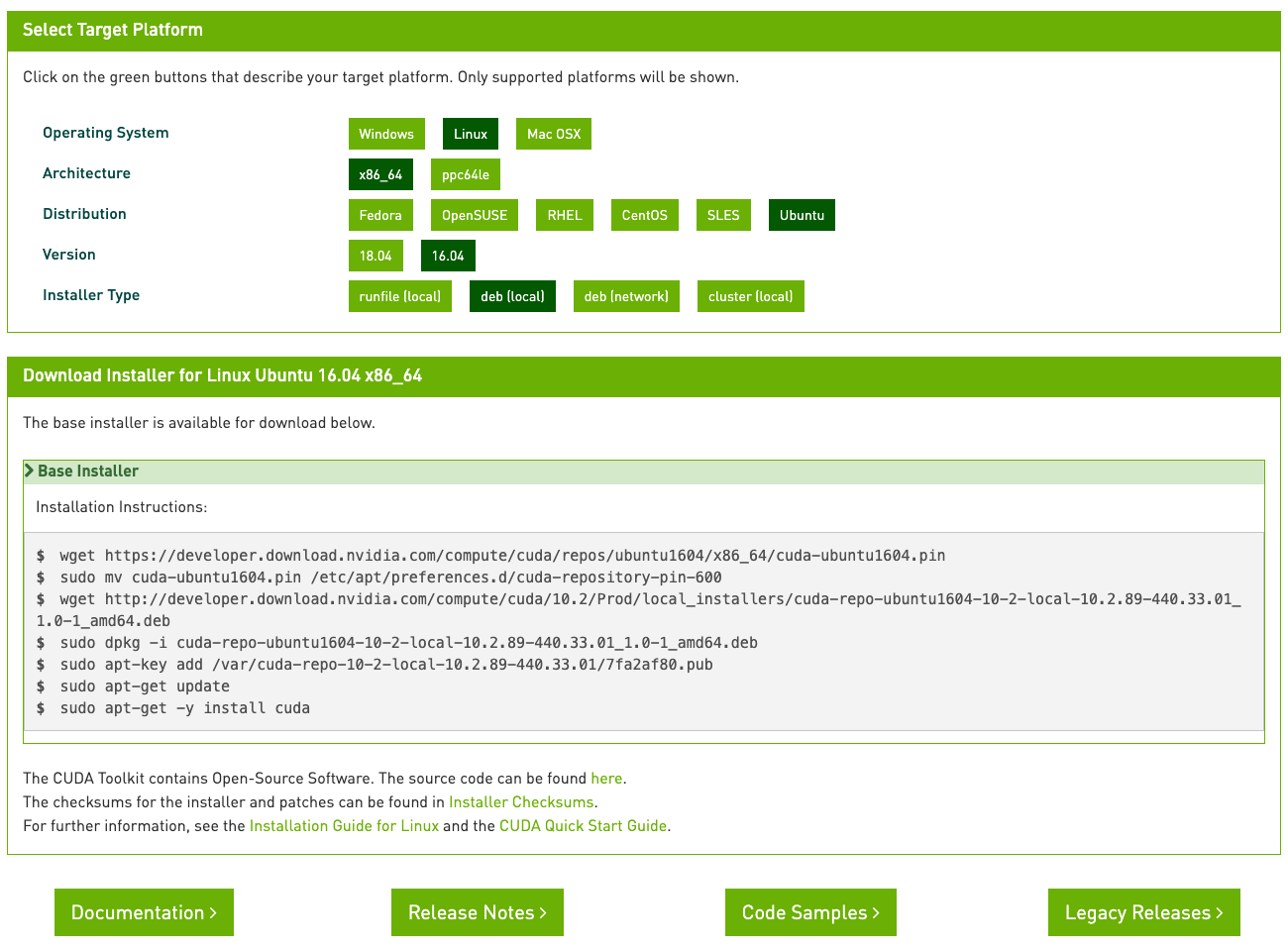Go to Code Samples

[810, 912]
